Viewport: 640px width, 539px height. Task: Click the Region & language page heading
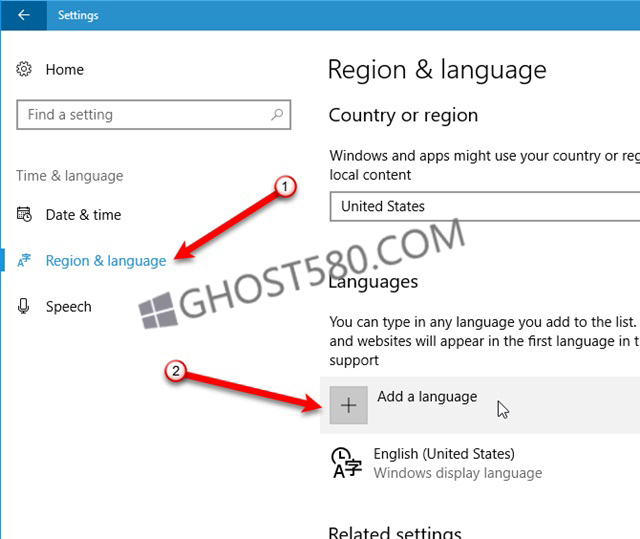point(437,70)
